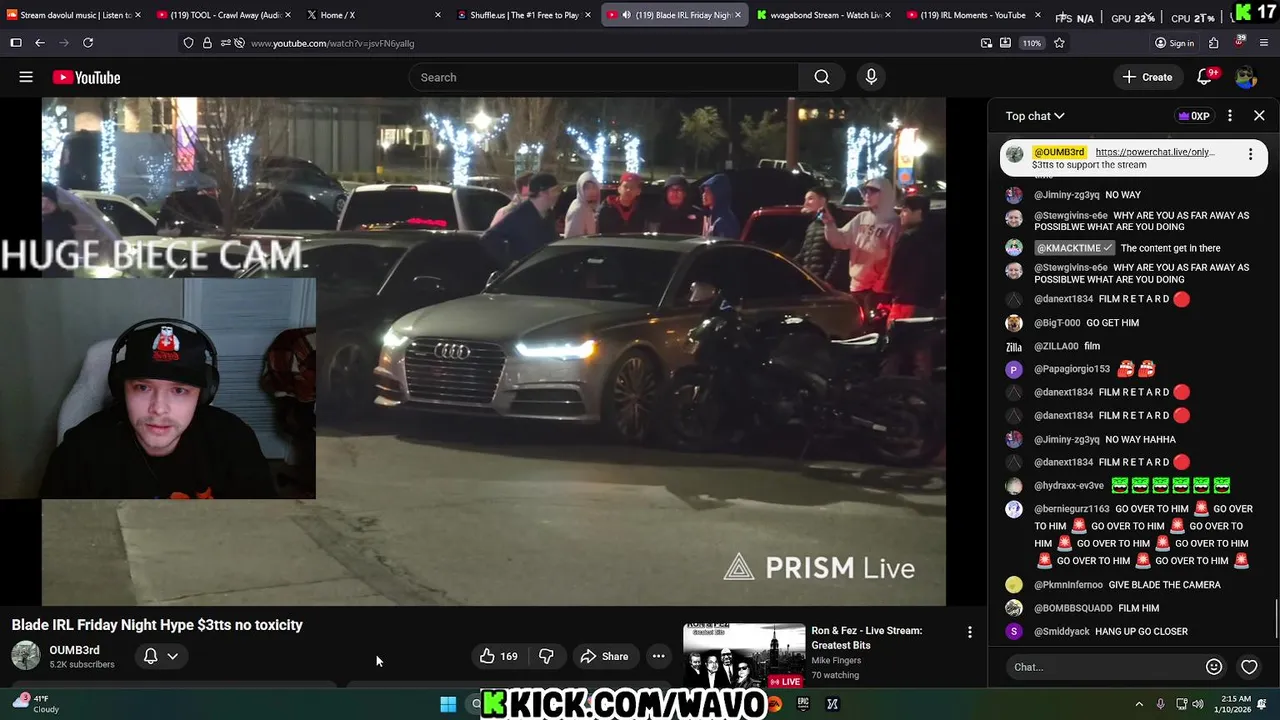
Task: Go back with browser back arrow
Action: click(x=39, y=43)
